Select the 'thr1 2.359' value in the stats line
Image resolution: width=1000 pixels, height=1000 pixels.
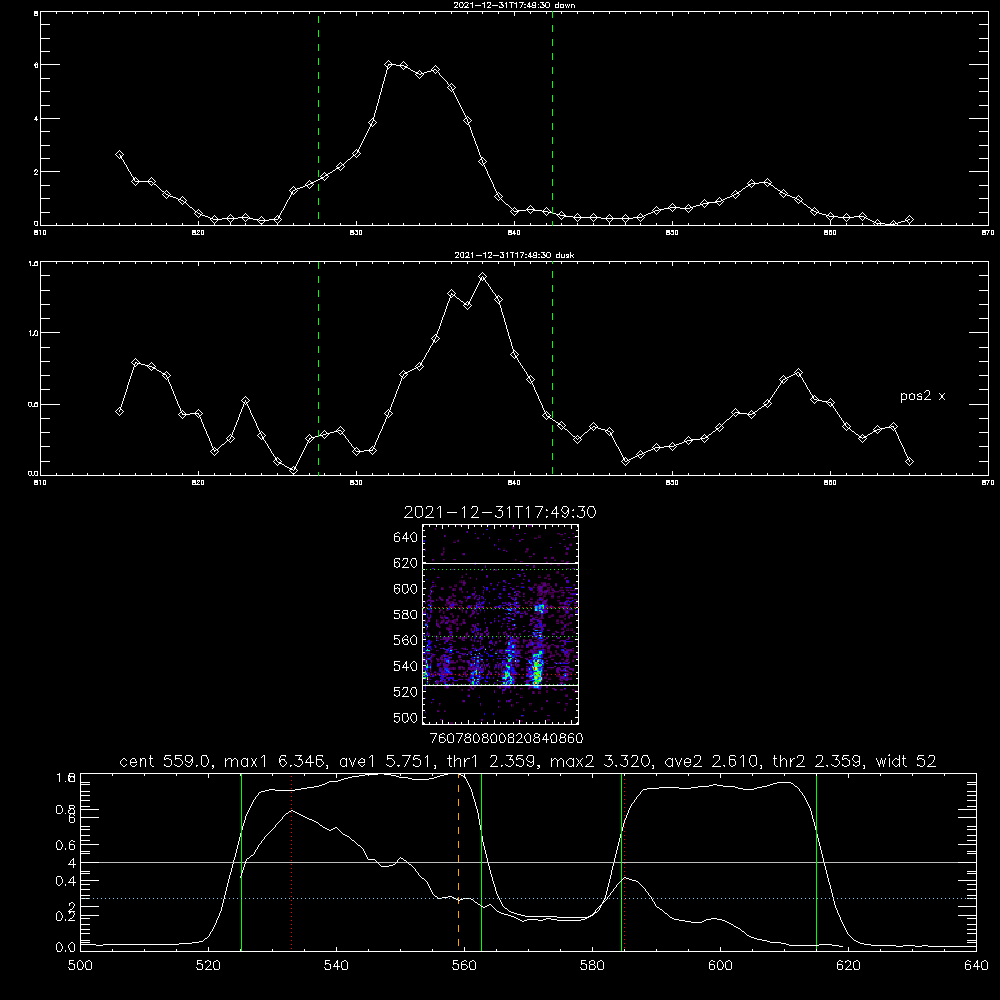(x=491, y=761)
